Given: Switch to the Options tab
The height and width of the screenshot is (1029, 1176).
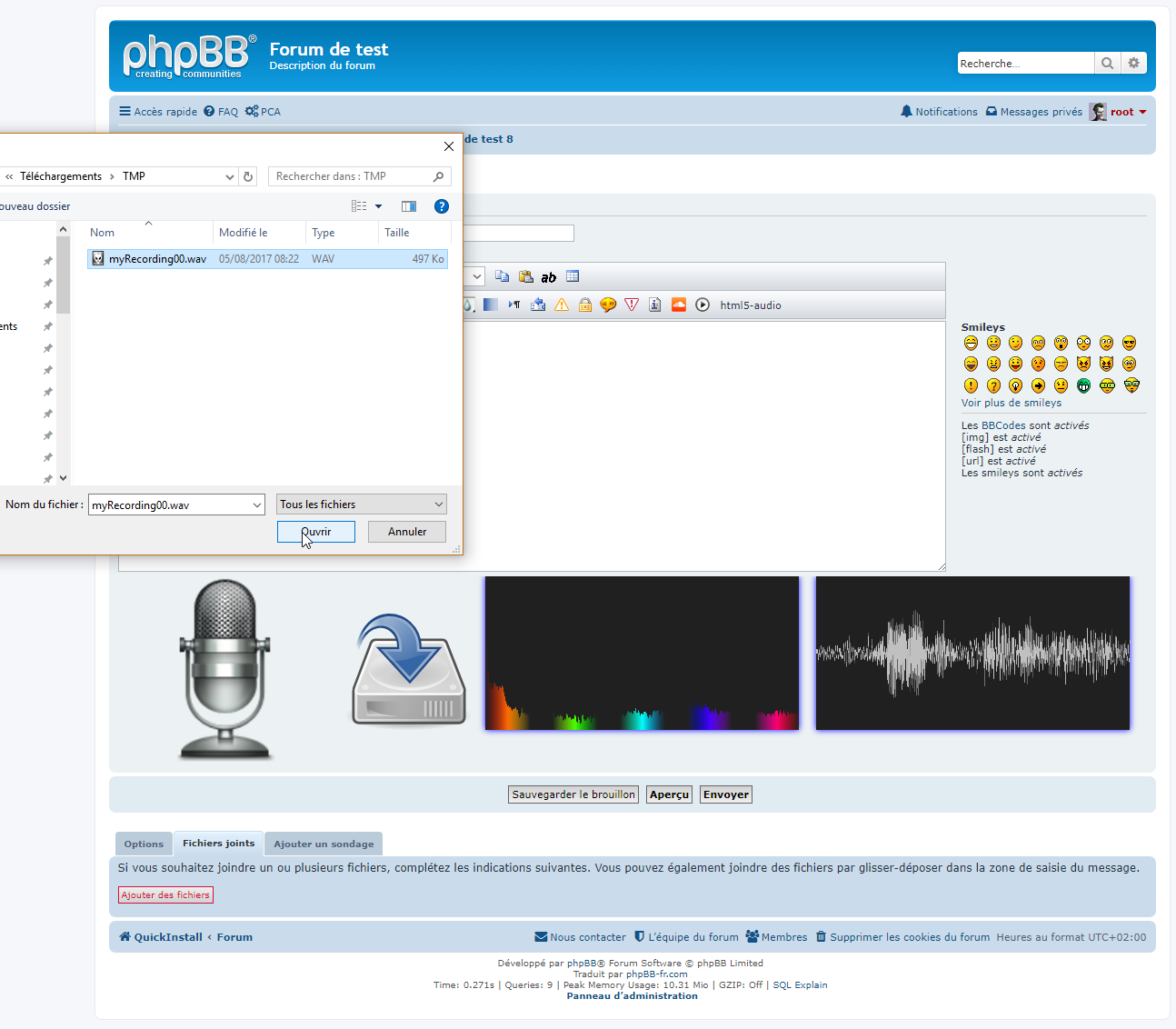Looking at the screenshot, I should click(144, 844).
